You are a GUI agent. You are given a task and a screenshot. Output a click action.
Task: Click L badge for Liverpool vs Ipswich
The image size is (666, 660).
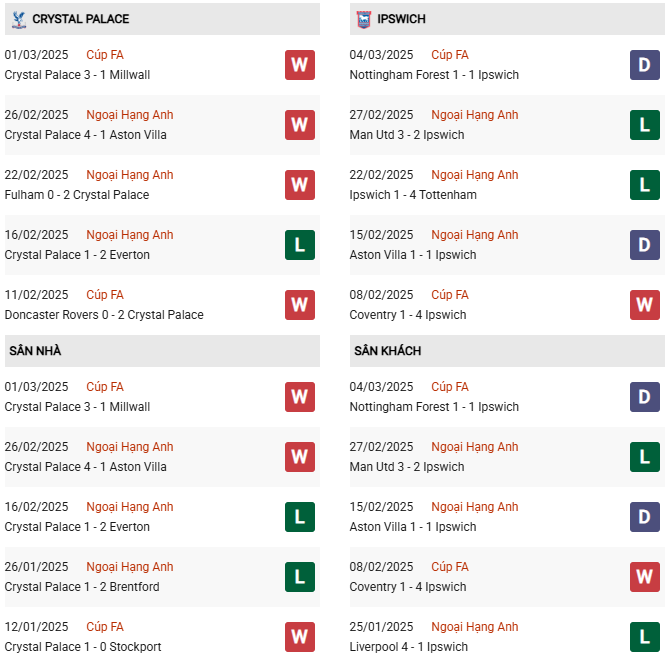click(644, 637)
